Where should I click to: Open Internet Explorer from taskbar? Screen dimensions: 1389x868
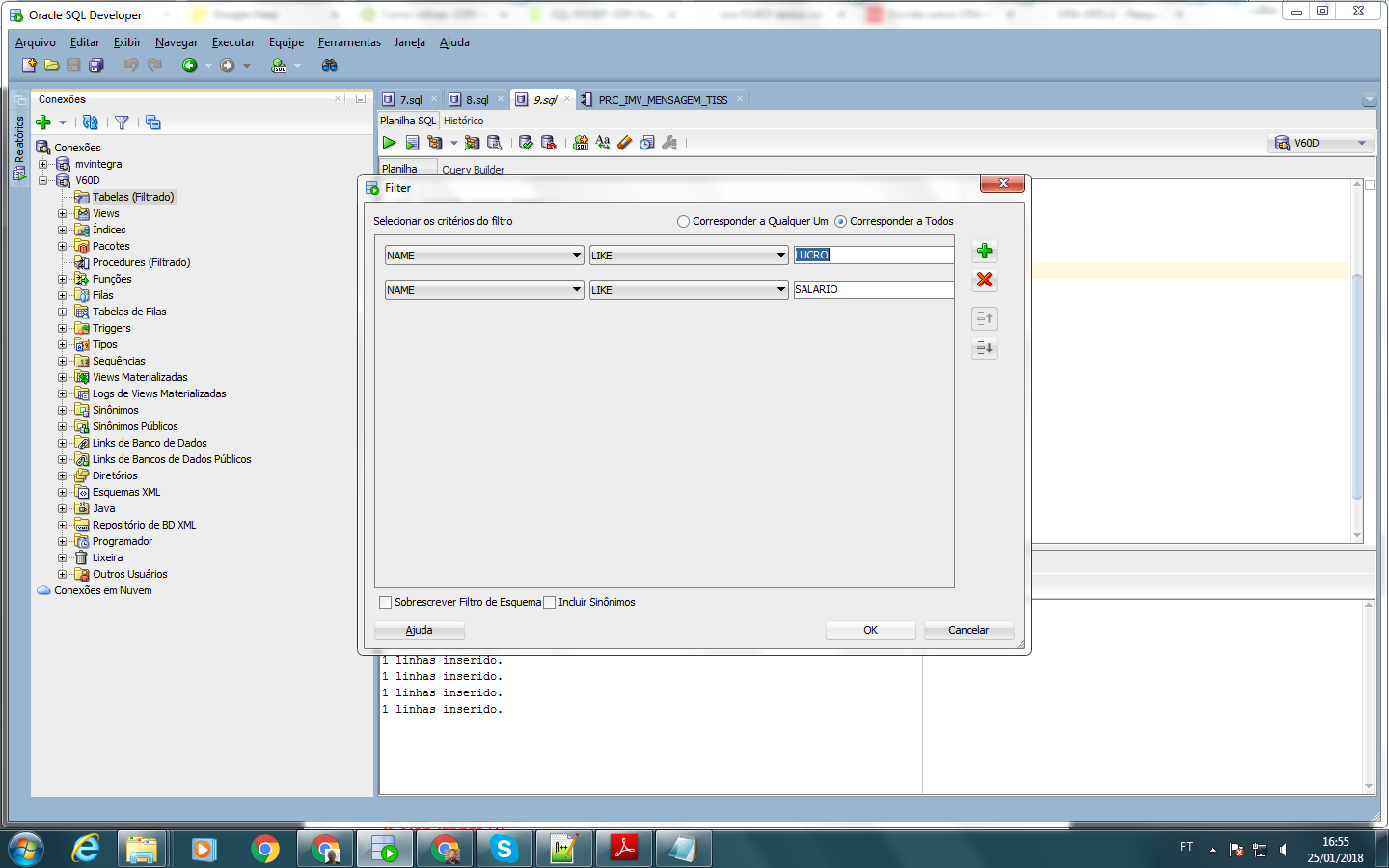pyautogui.click(x=86, y=849)
